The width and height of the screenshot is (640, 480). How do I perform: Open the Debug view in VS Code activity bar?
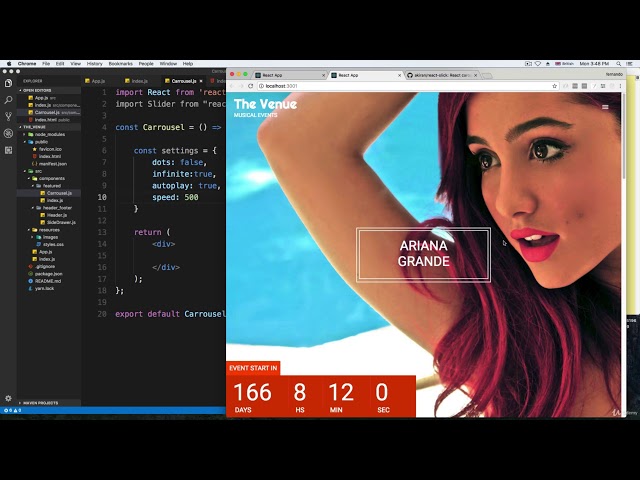tap(8, 133)
